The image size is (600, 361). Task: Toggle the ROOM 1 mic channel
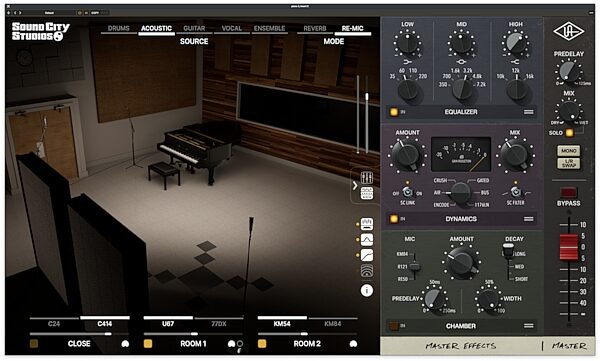(x=148, y=344)
